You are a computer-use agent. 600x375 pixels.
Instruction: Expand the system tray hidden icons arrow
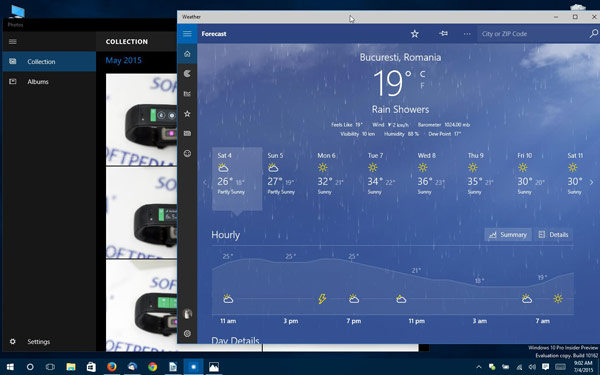coord(478,367)
